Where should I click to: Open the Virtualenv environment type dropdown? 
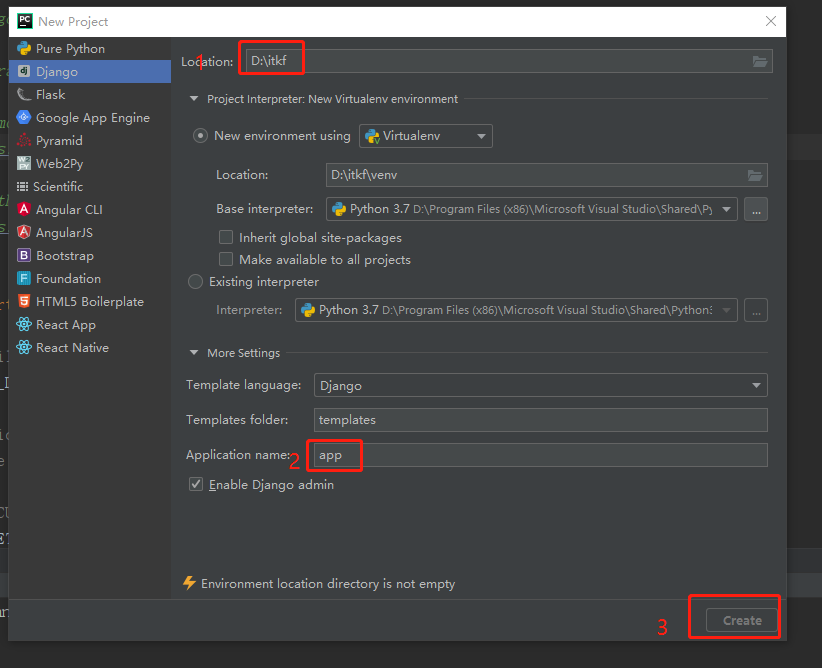480,136
